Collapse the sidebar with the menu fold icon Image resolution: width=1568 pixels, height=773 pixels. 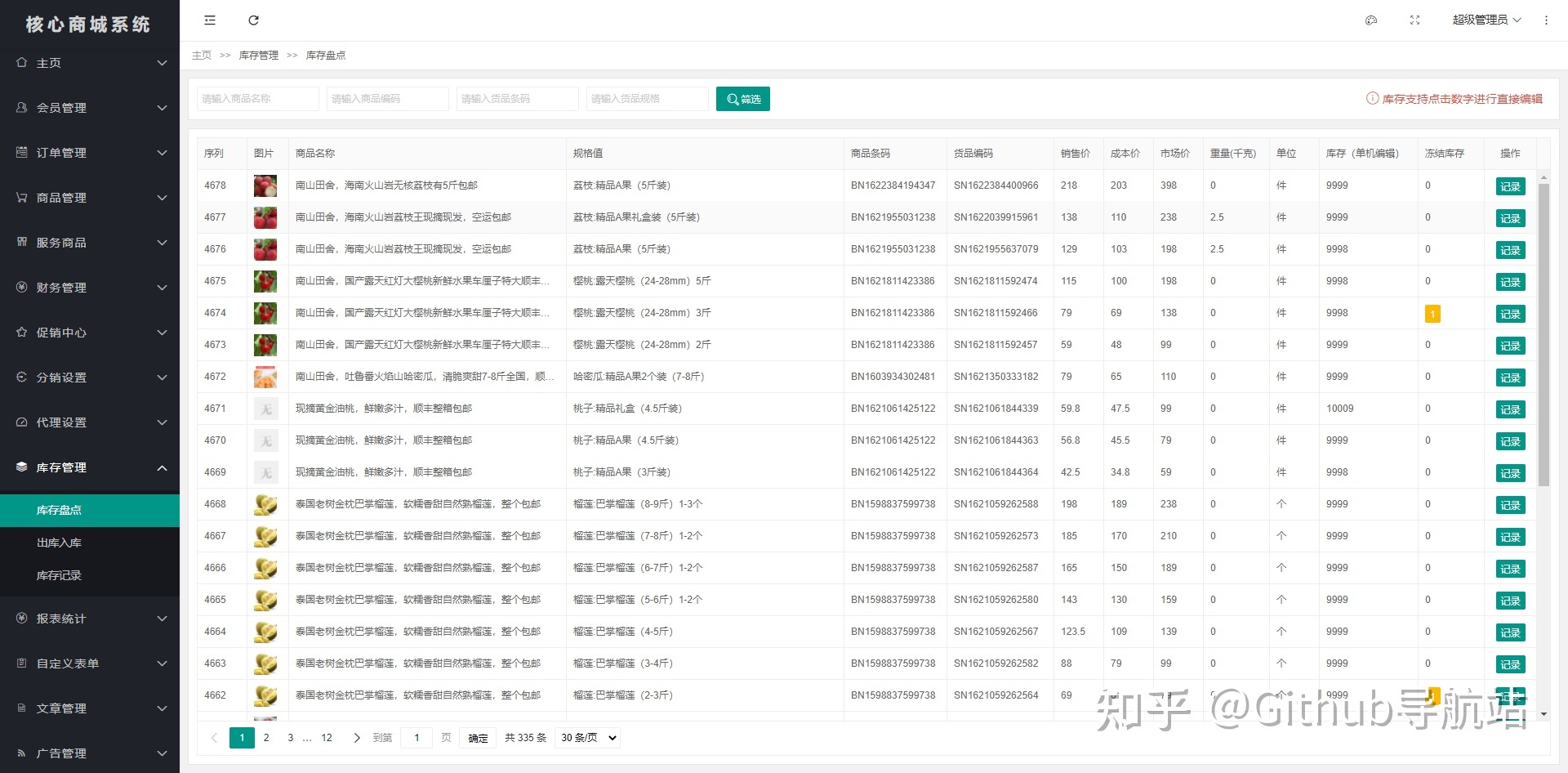point(210,20)
